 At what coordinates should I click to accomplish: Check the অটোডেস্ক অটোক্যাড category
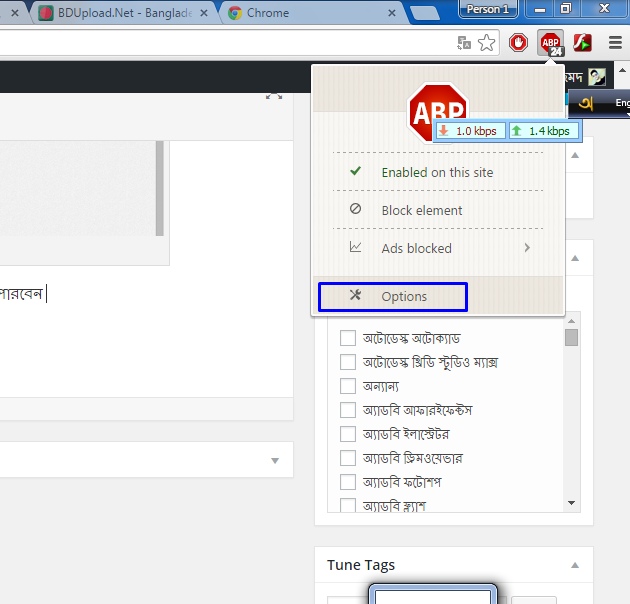[x=348, y=338]
